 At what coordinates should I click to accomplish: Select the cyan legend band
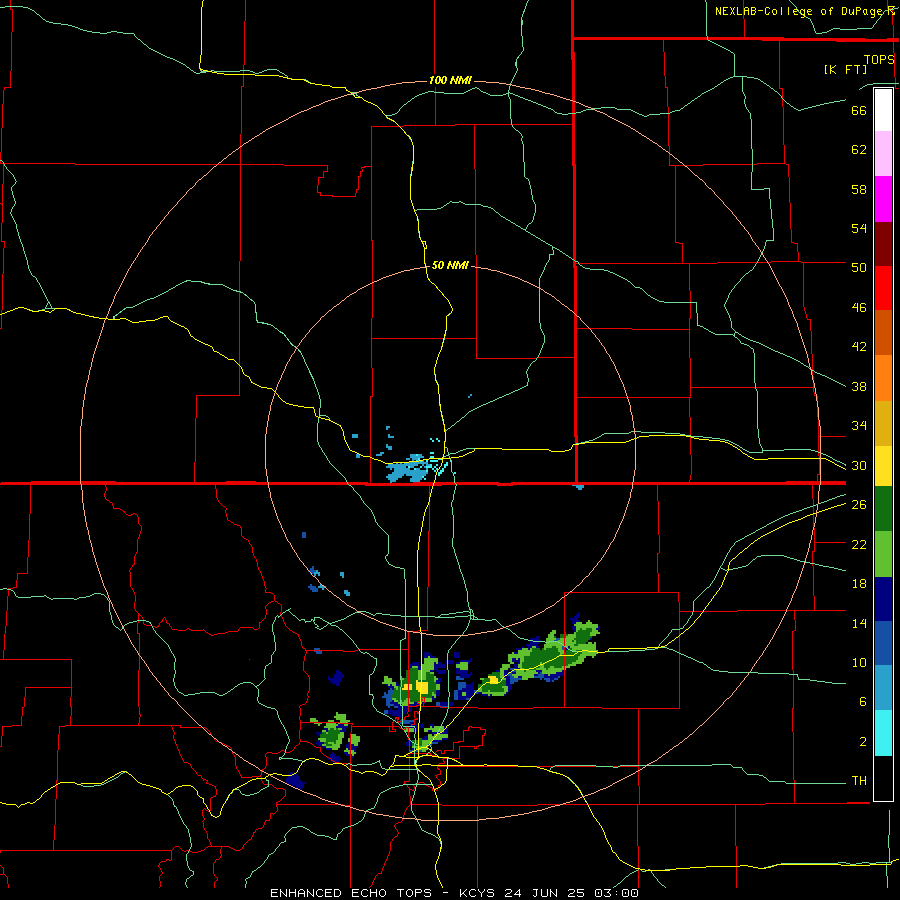[883, 733]
